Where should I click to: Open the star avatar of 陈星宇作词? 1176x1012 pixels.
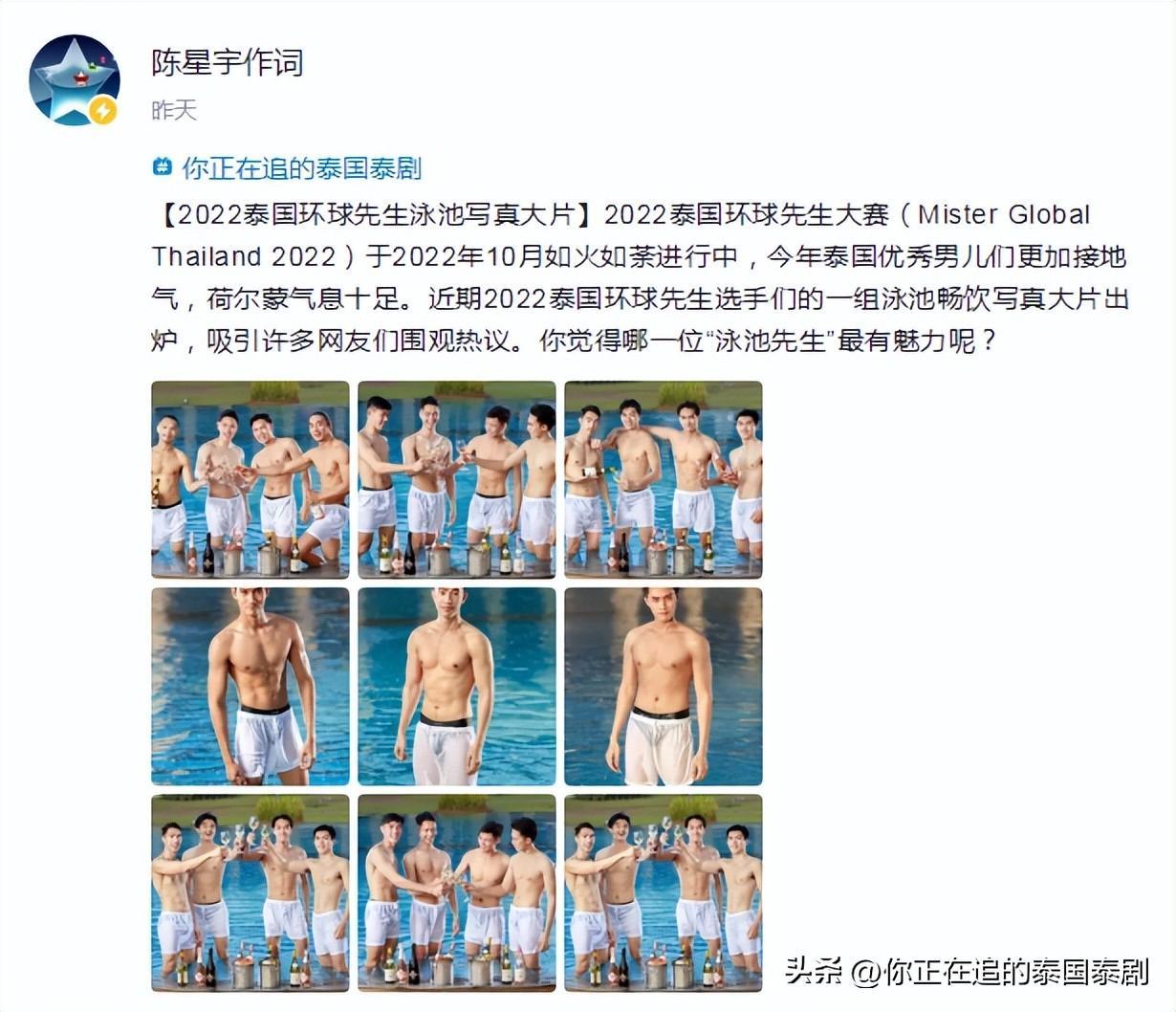(x=75, y=80)
